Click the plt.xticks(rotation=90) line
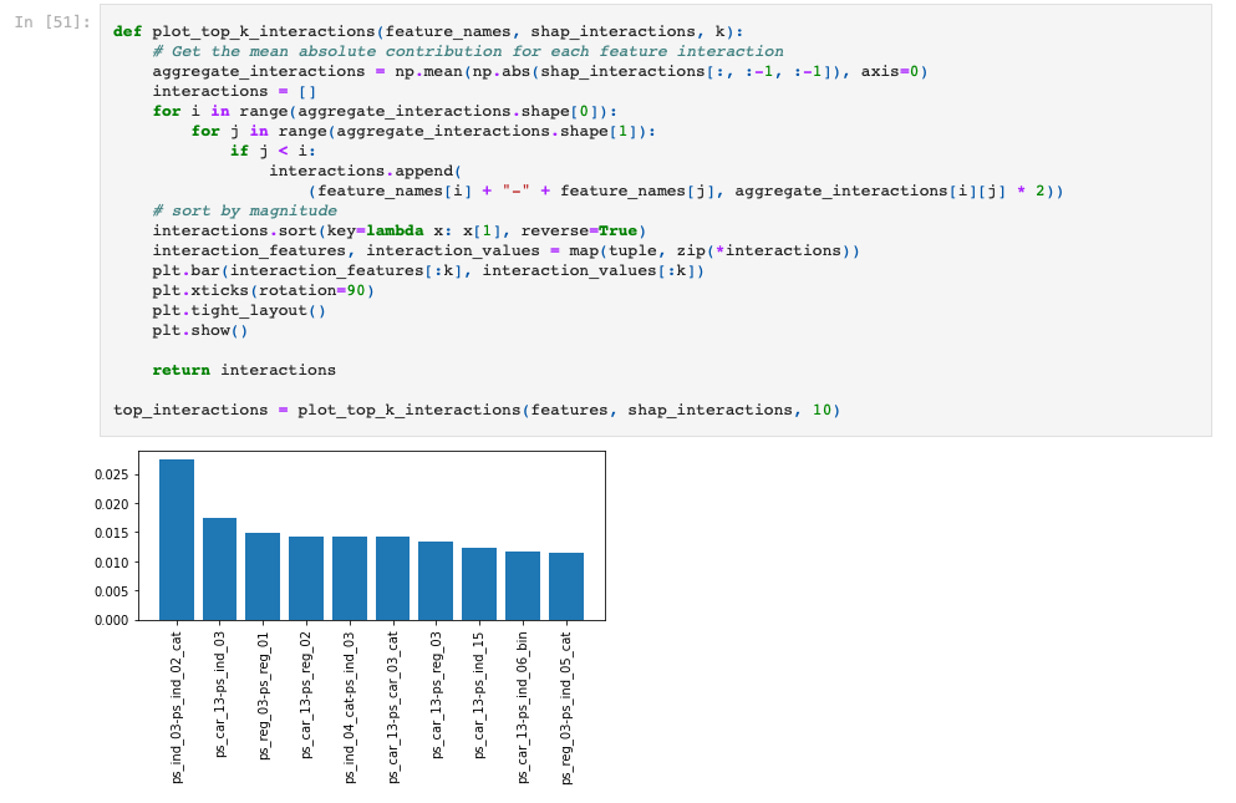This screenshot has width=1236, height=803. point(264,291)
